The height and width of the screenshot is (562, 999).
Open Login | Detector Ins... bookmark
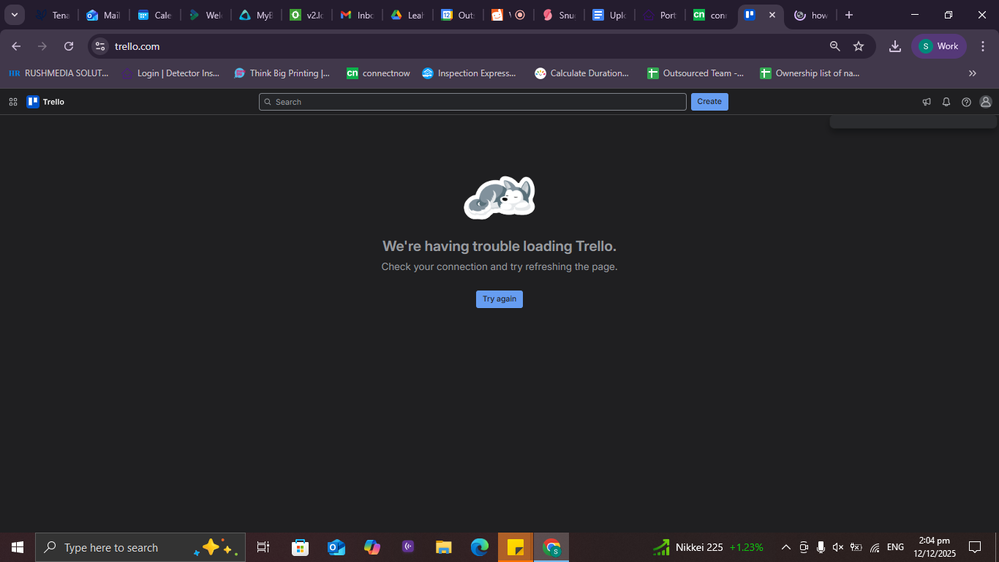[171, 73]
